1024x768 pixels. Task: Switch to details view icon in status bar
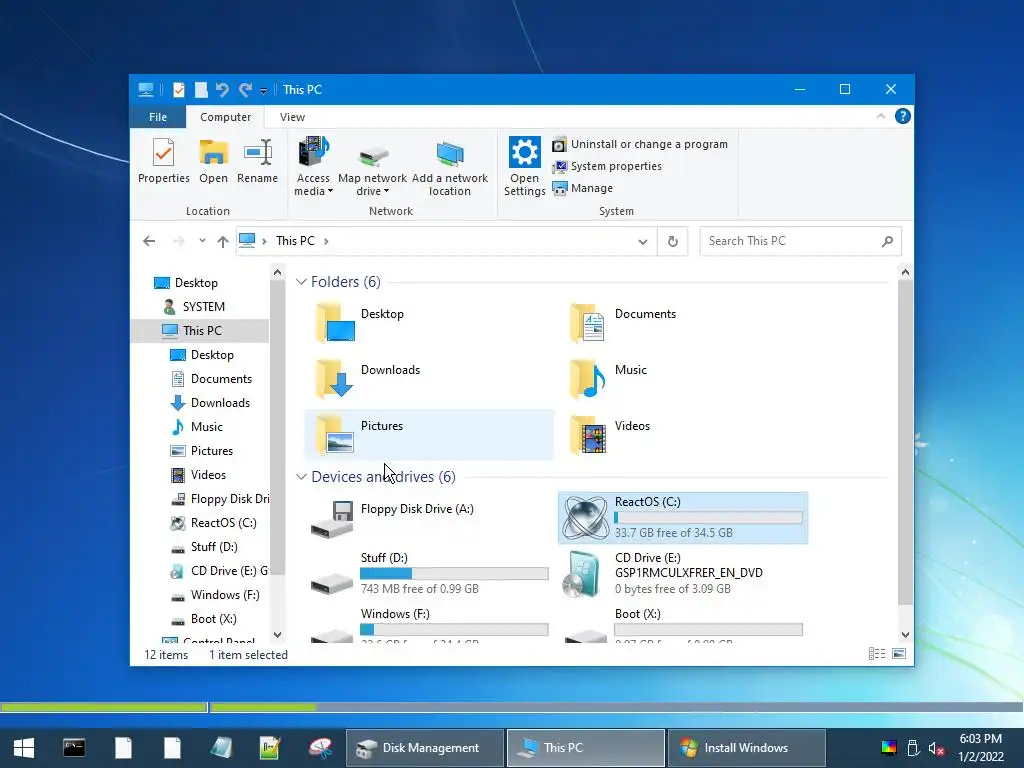coord(877,654)
